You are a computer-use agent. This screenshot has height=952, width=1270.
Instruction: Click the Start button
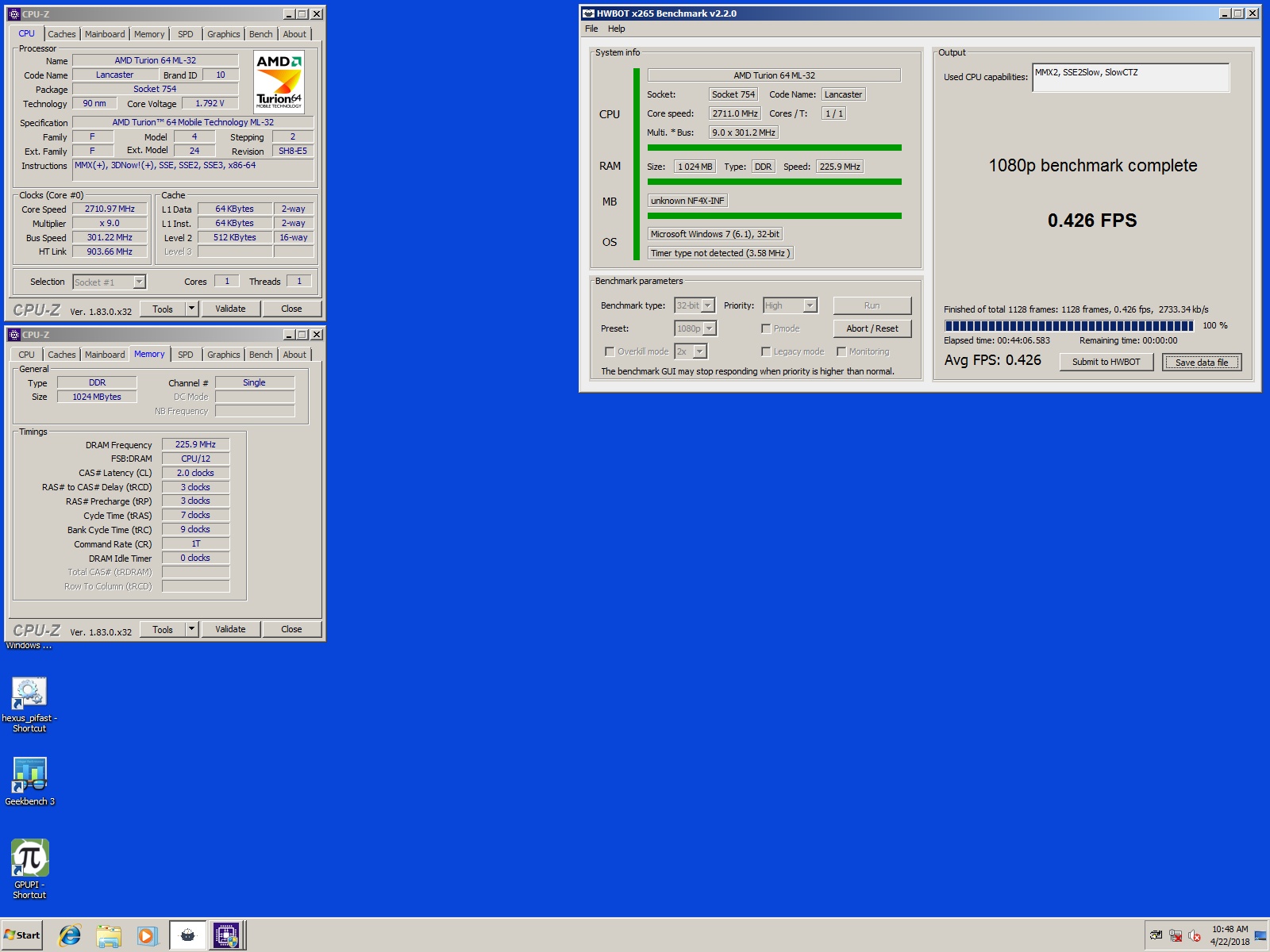pos(22,935)
